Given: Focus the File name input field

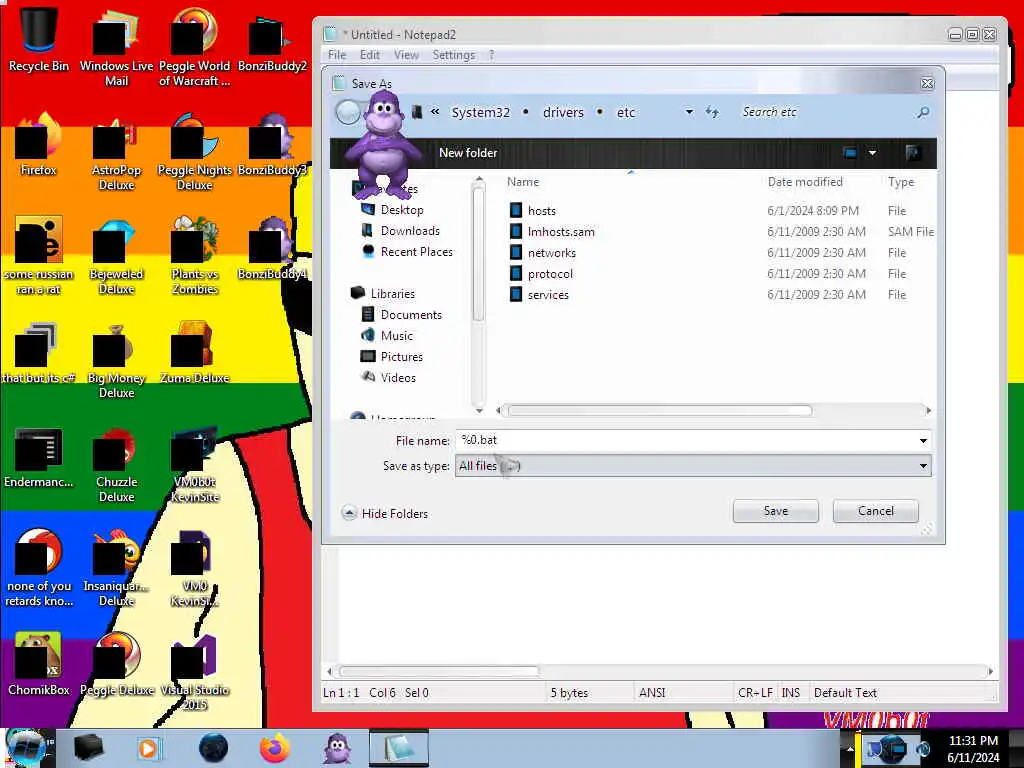Looking at the screenshot, I should pos(686,441).
